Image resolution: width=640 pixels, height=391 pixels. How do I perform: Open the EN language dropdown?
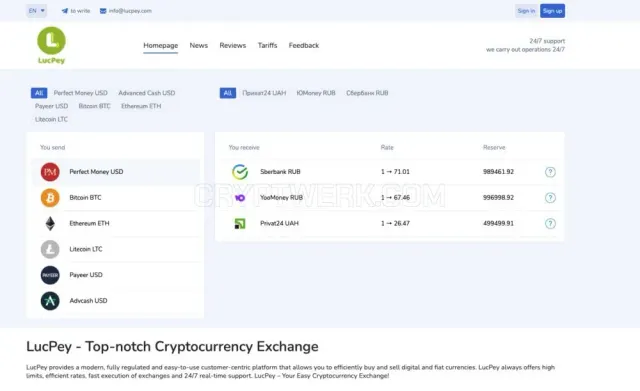(x=37, y=11)
